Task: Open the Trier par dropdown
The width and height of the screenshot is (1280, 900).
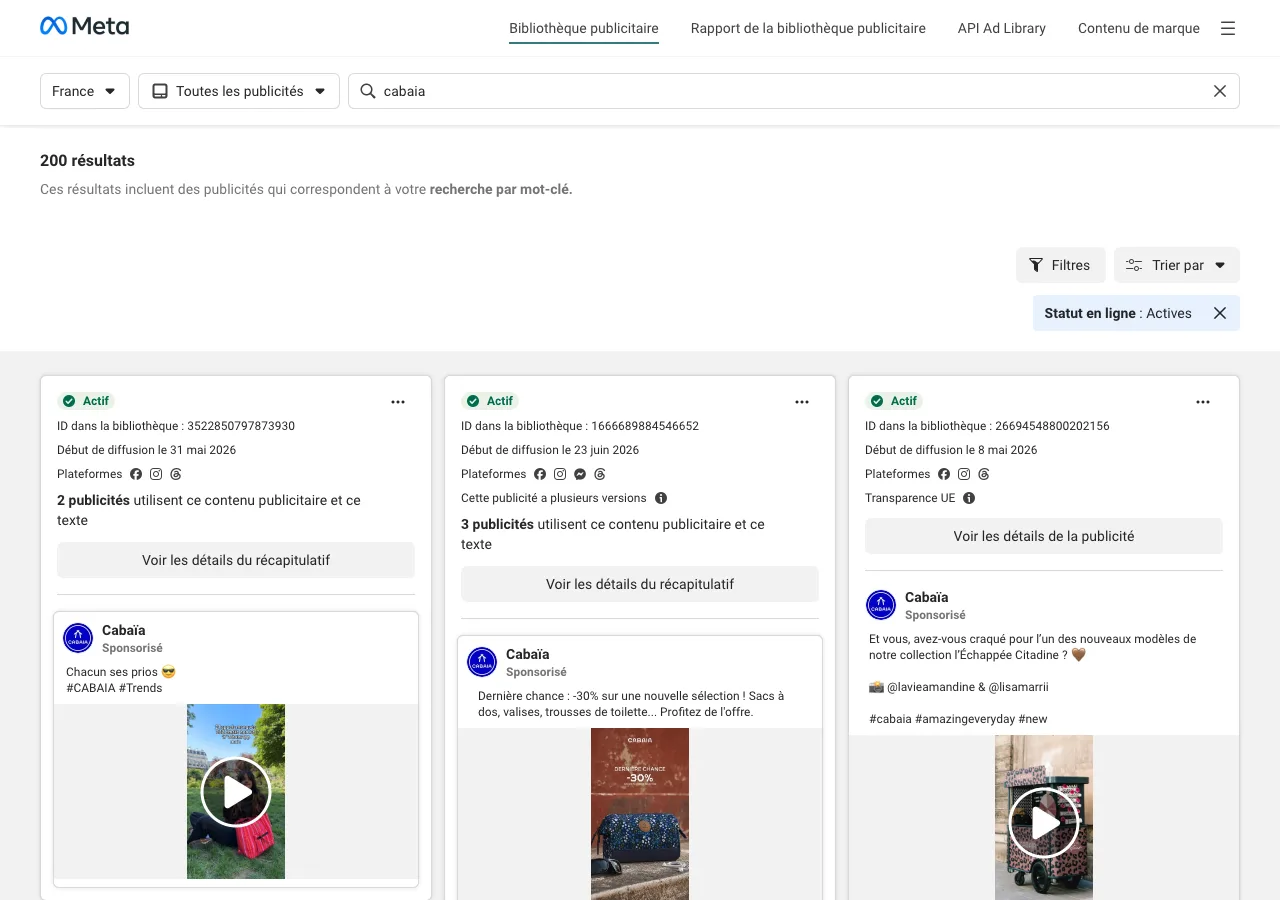Action: coord(1177,265)
